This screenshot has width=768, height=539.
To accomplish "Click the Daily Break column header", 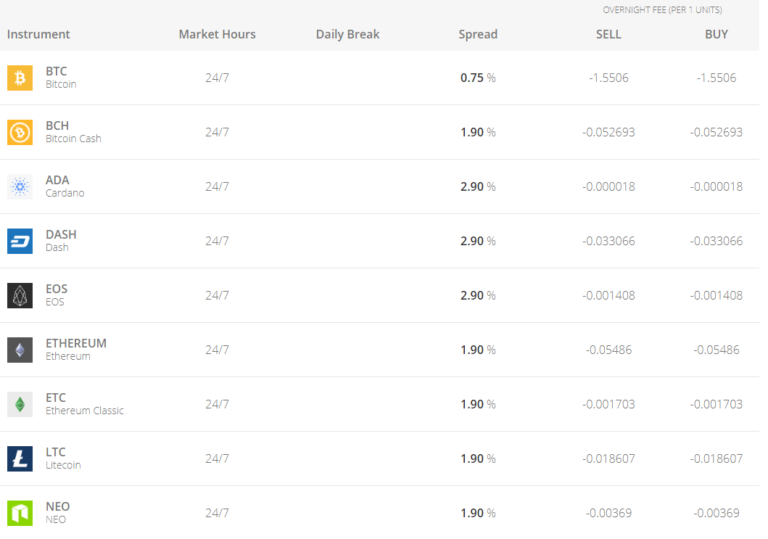I will 348,34.
